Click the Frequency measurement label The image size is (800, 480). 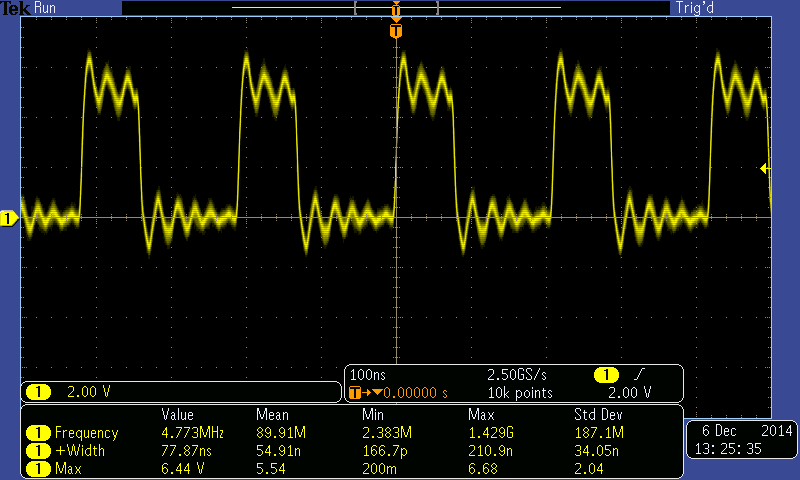coord(86,433)
